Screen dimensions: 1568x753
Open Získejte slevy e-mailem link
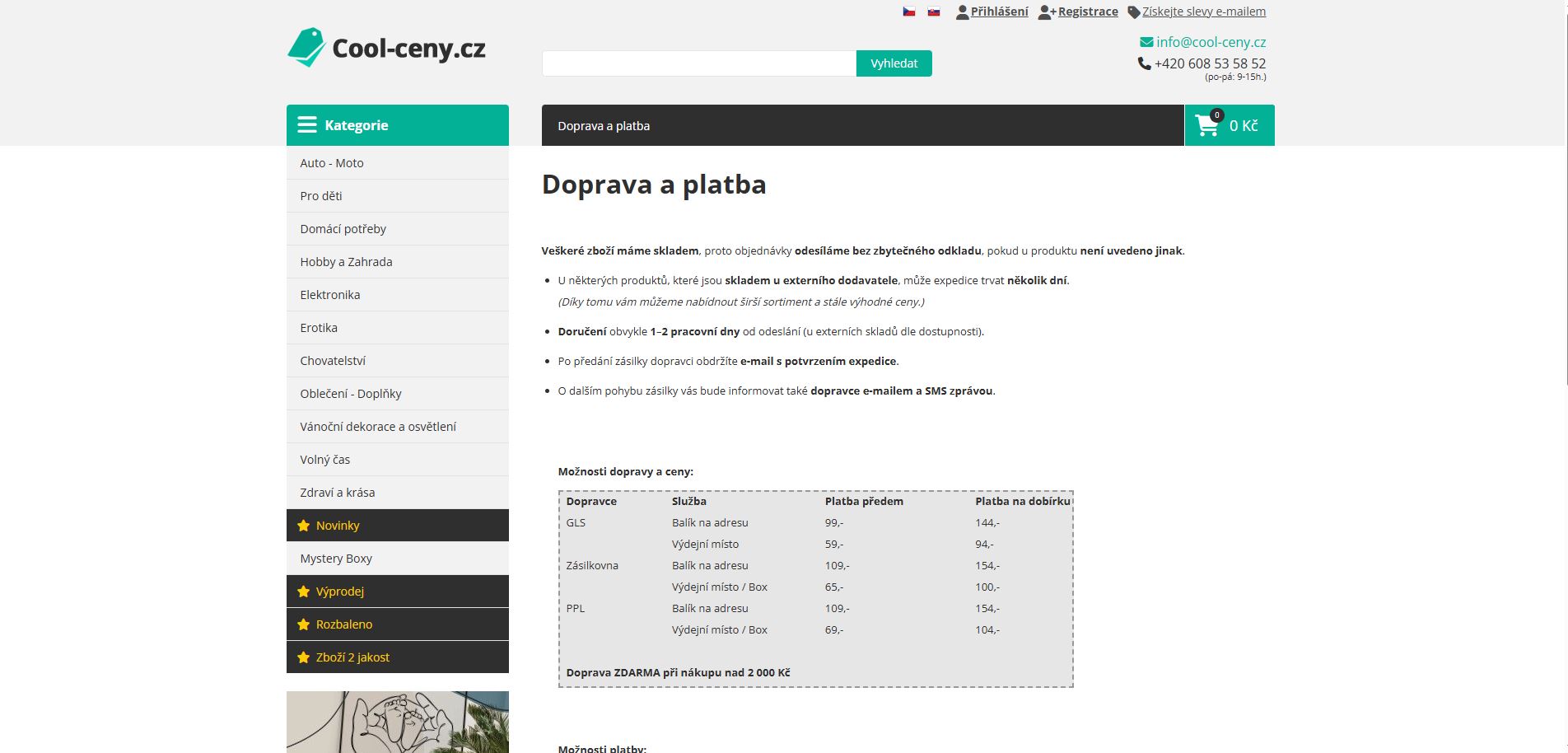pyautogui.click(x=1204, y=12)
